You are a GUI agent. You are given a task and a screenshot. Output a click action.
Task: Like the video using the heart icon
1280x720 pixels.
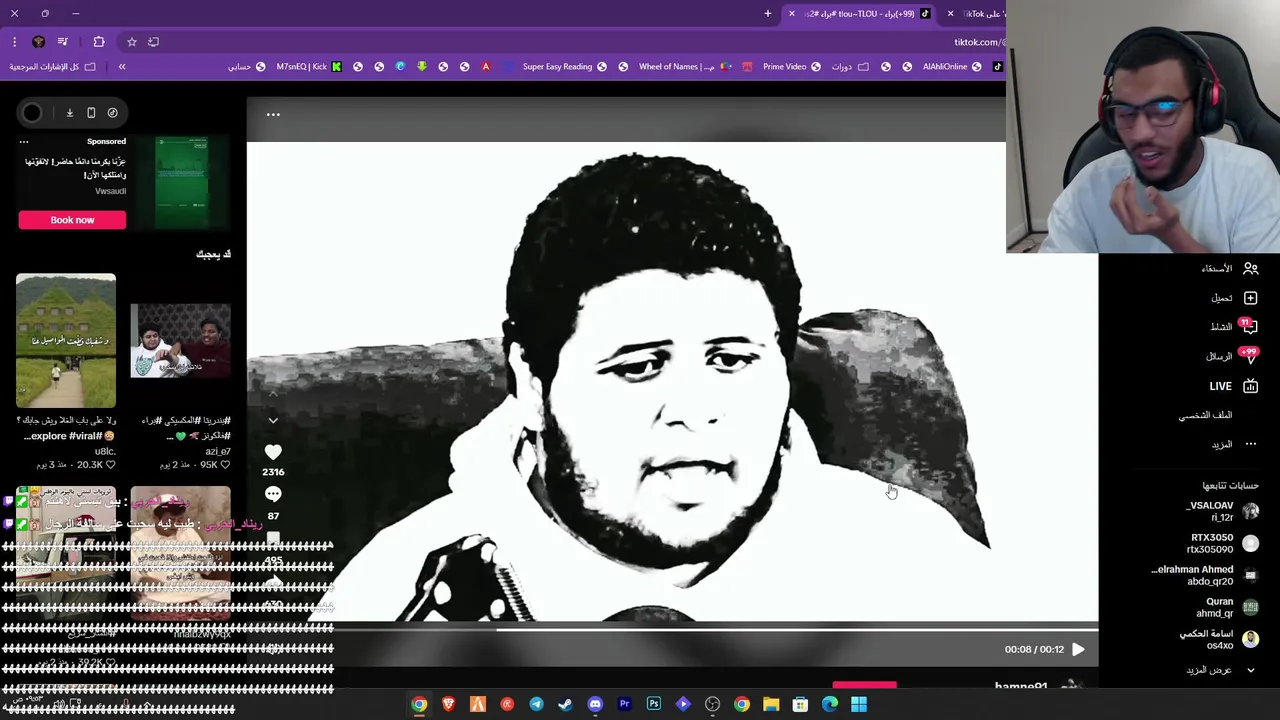coord(273,452)
